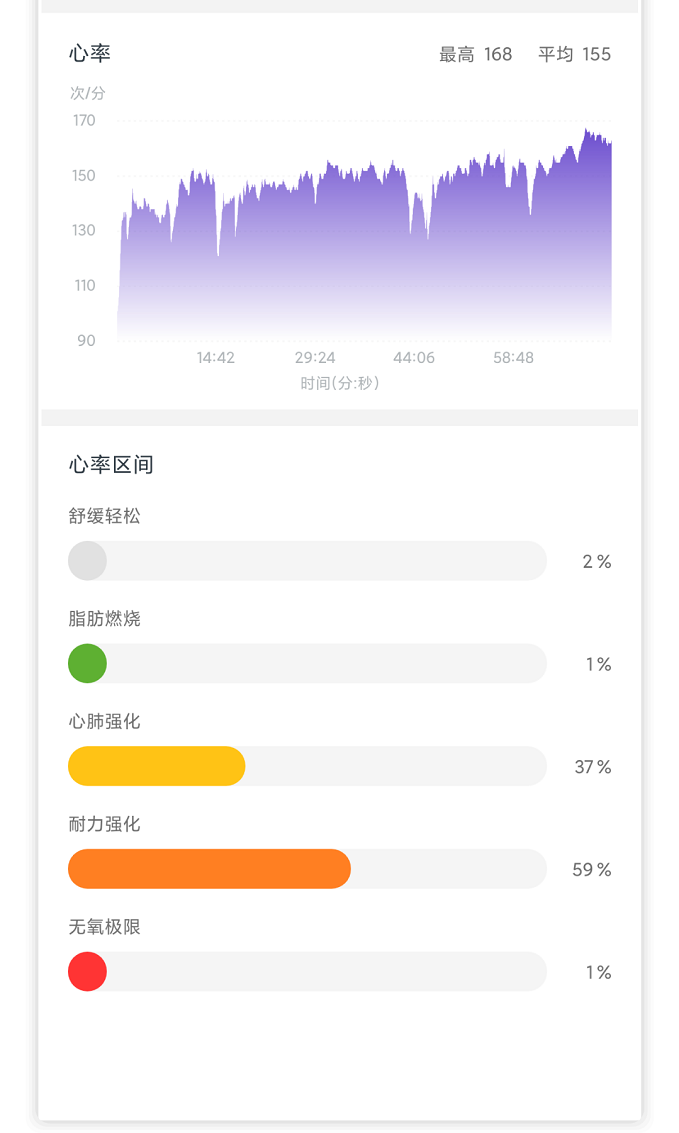The height and width of the screenshot is (1133, 679).
Task: Select the 14:42 time axis label
Action: click(216, 357)
